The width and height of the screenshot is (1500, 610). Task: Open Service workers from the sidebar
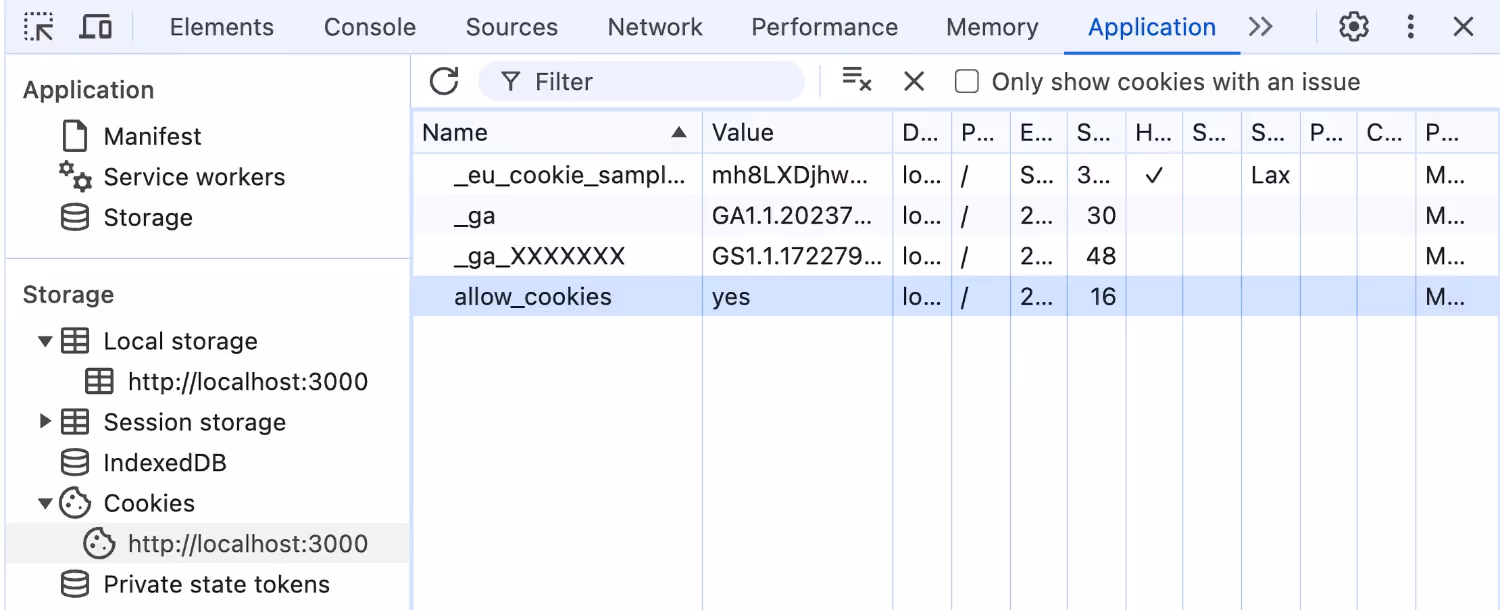194,177
